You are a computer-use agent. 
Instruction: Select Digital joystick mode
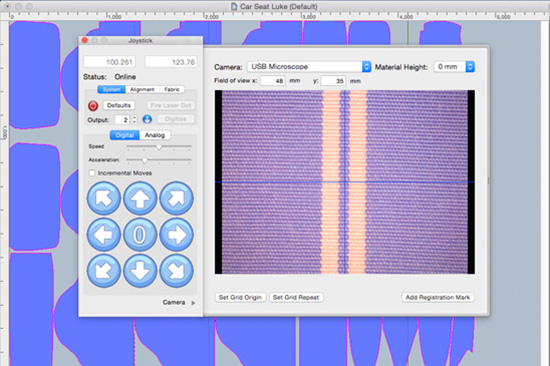click(125, 135)
